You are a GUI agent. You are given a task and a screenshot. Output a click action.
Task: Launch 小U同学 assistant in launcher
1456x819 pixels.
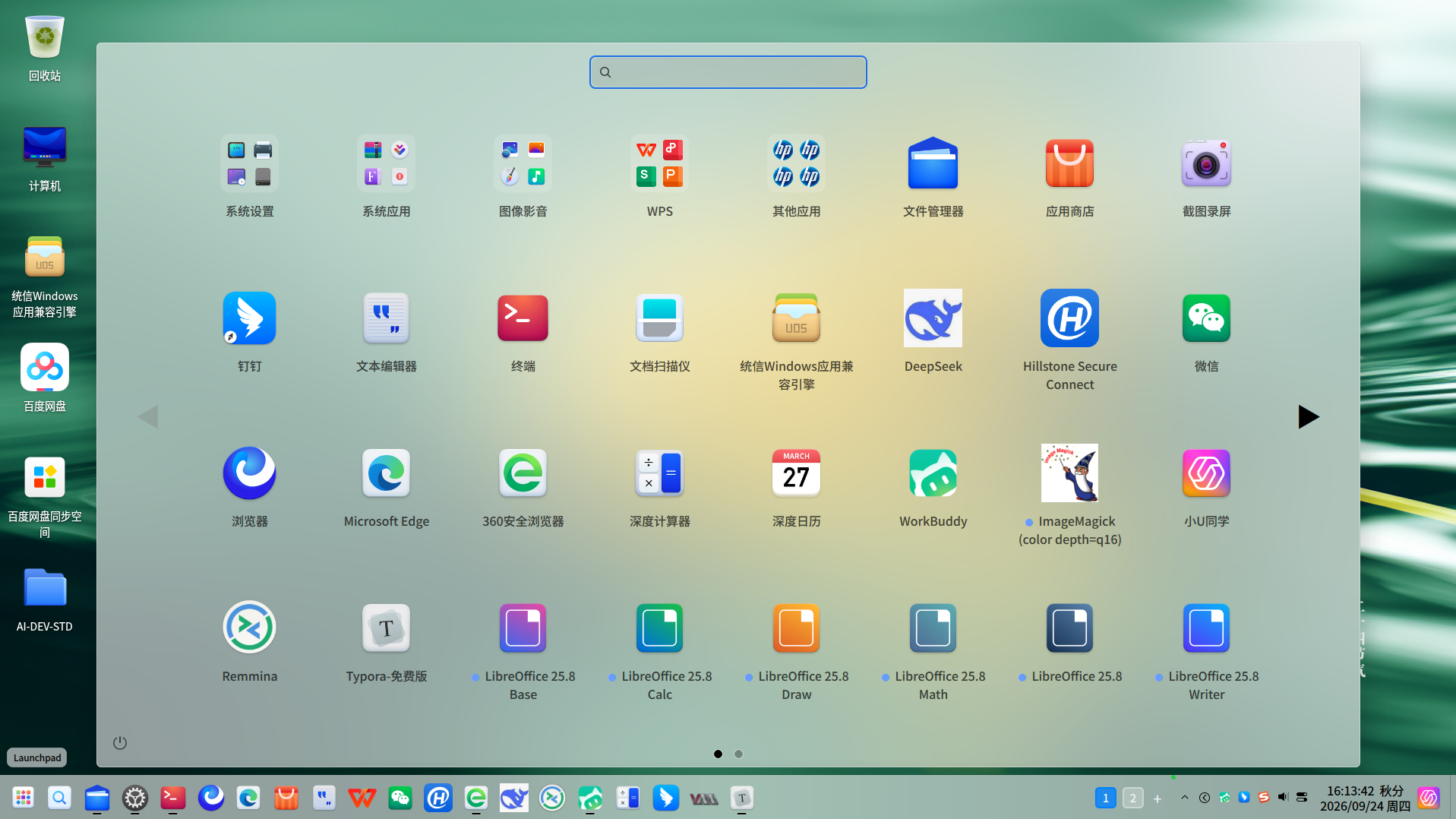coord(1206,473)
